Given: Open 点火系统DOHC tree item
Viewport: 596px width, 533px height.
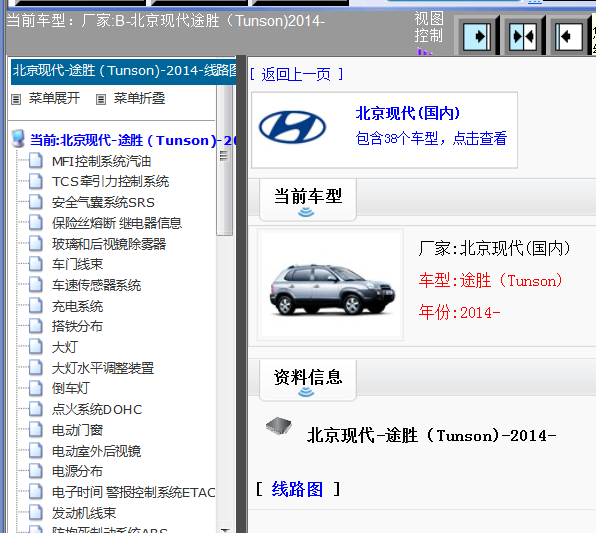Looking at the screenshot, I should [x=97, y=410].
